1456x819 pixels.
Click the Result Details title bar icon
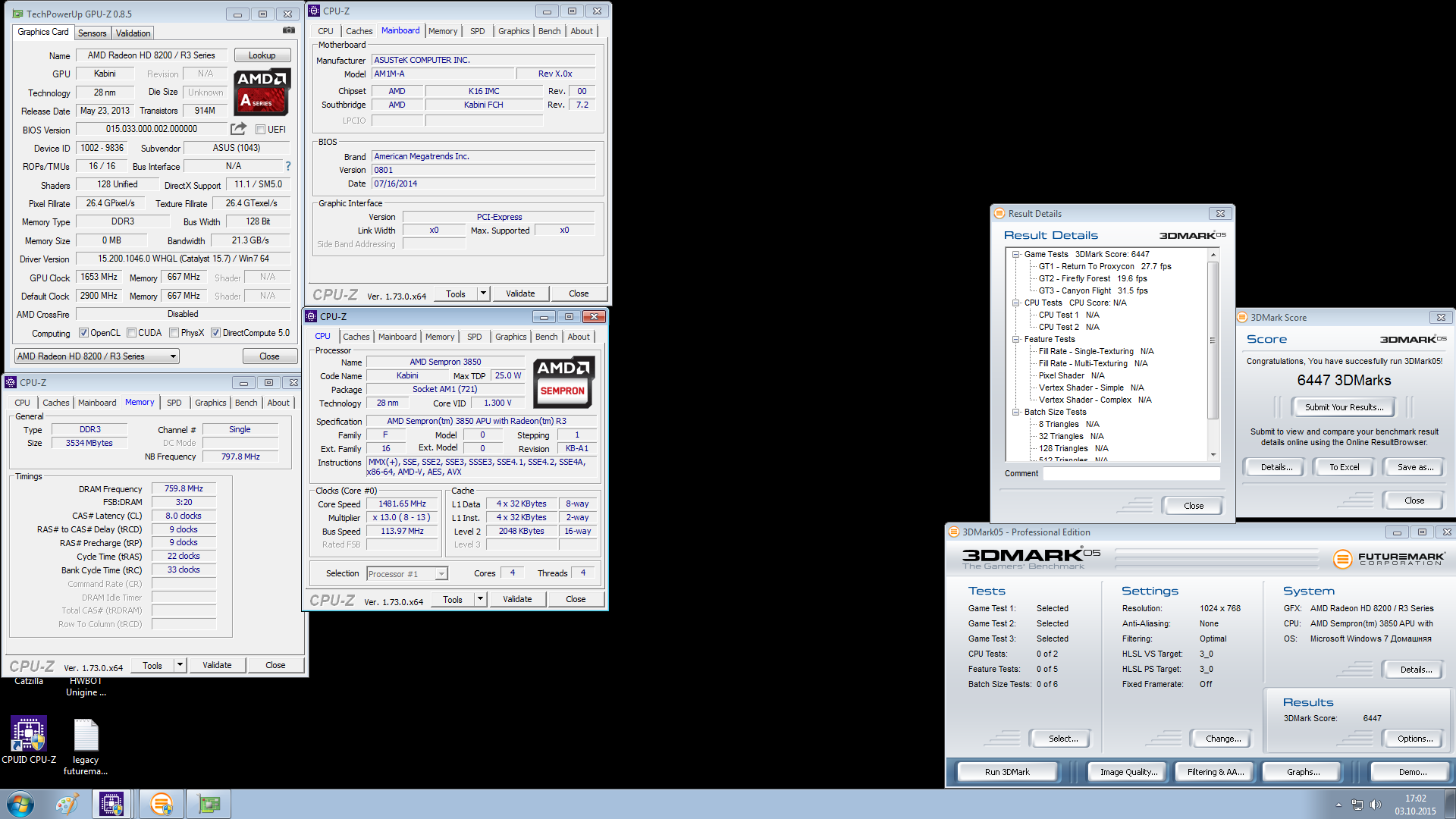(999, 214)
